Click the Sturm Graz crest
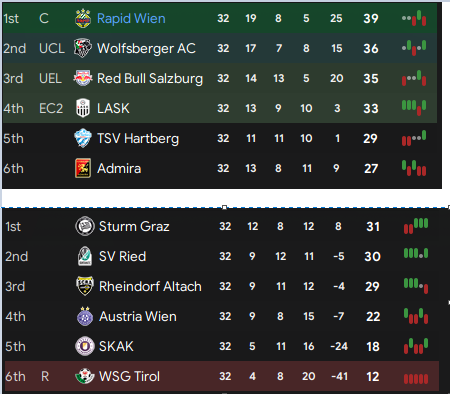Screen dimensions: 450x394 pos(85,226)
